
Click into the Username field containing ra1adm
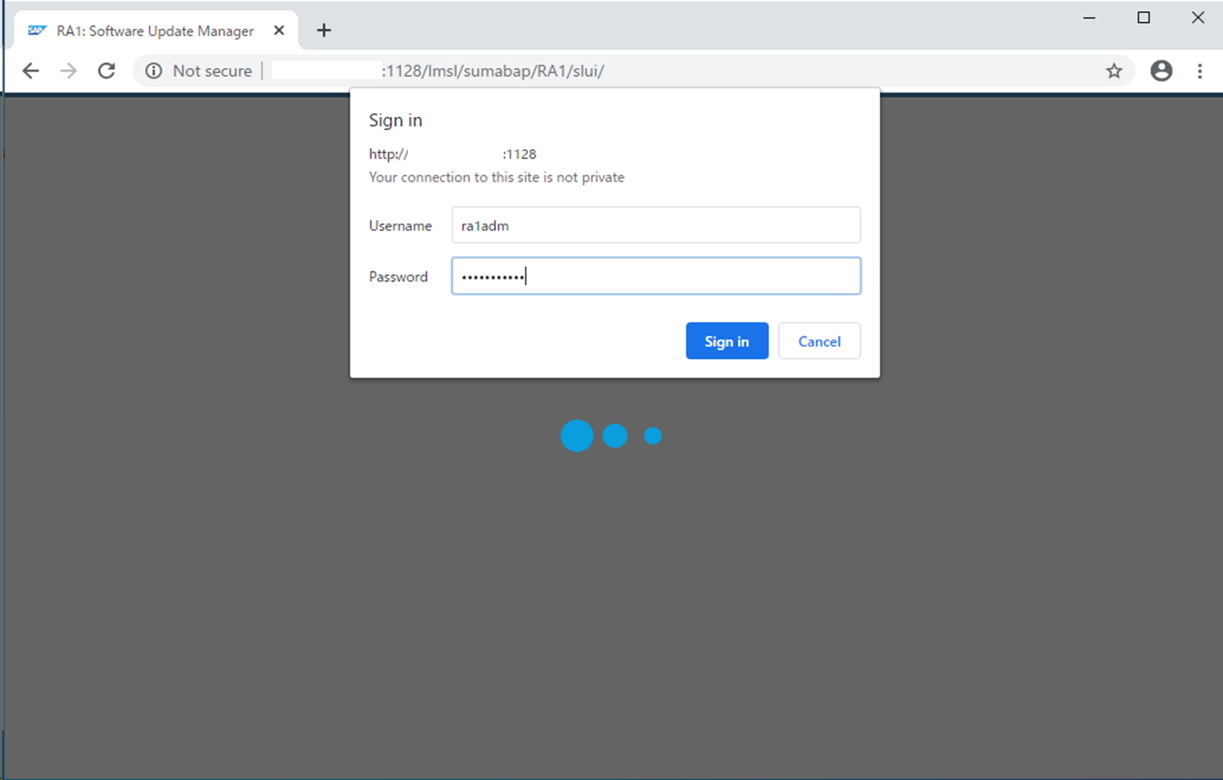click(x=655, y=226)
